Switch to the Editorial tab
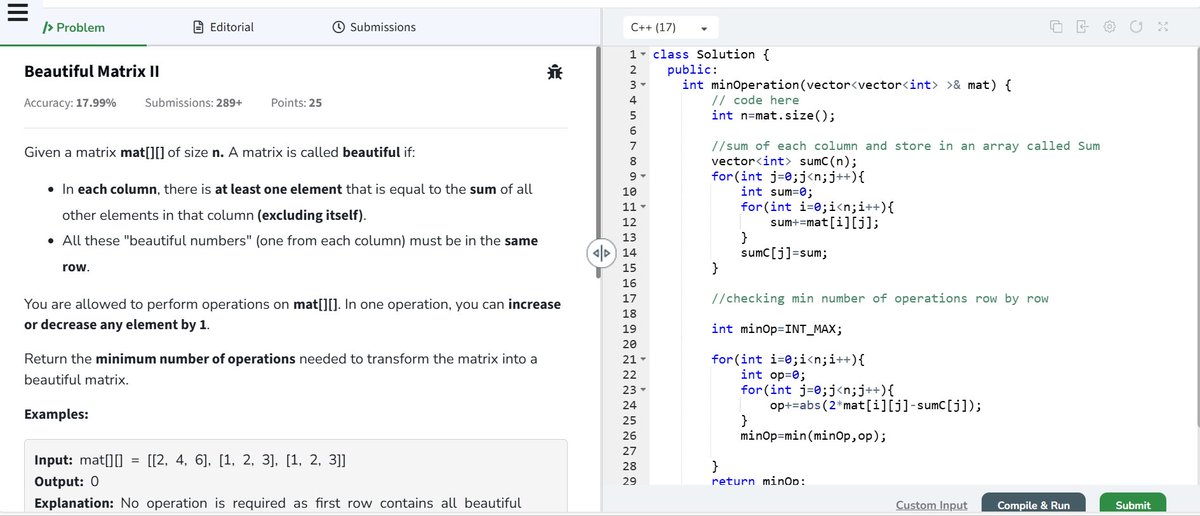 click(x=222, y=27)
